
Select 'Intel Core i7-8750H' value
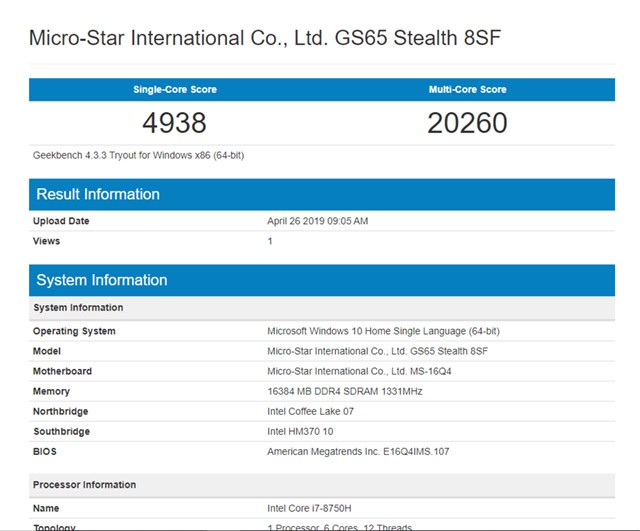[309, 508]
